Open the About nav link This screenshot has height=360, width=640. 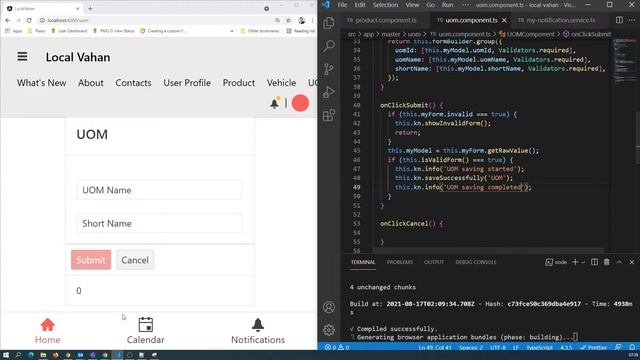[x=91, y=83]
